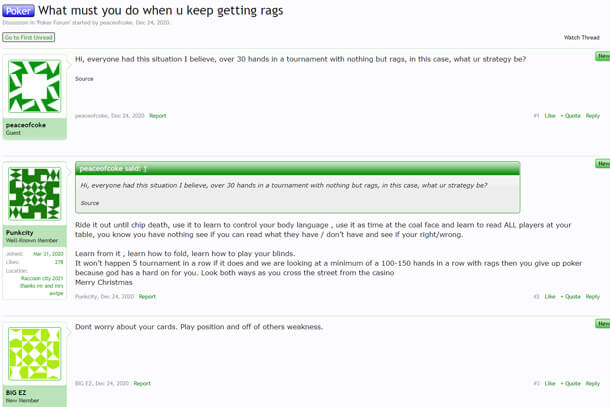Open Punkcity's profile username link
This screenshot has width=610, height=407.
[19, 233]
